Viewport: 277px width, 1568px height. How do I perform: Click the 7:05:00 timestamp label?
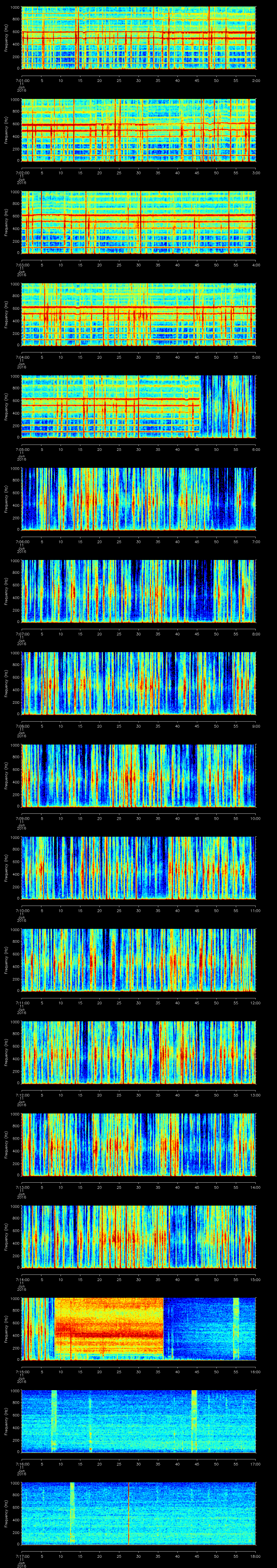[x=22, y=449]
